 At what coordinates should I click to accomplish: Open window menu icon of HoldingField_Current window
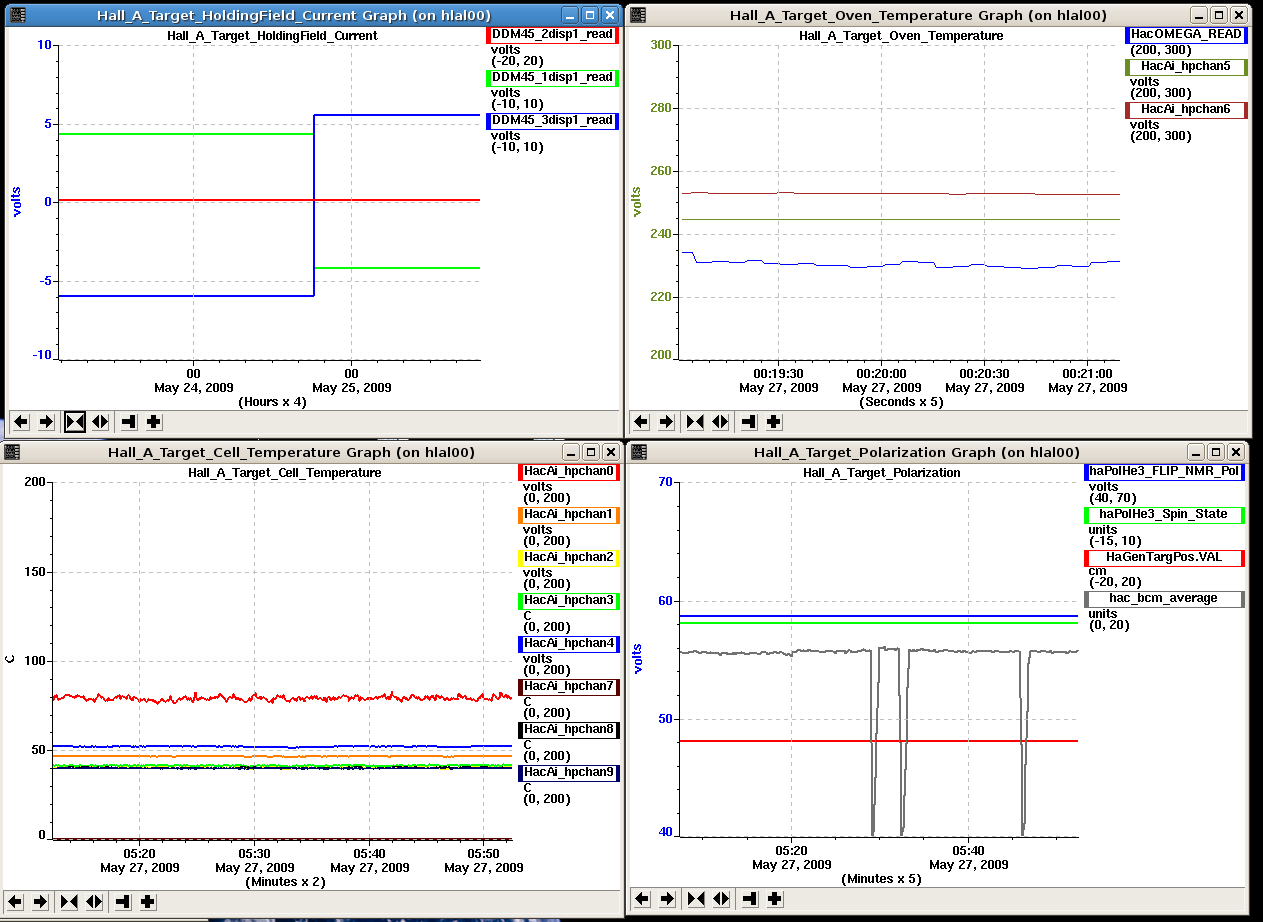coord(17,15)
